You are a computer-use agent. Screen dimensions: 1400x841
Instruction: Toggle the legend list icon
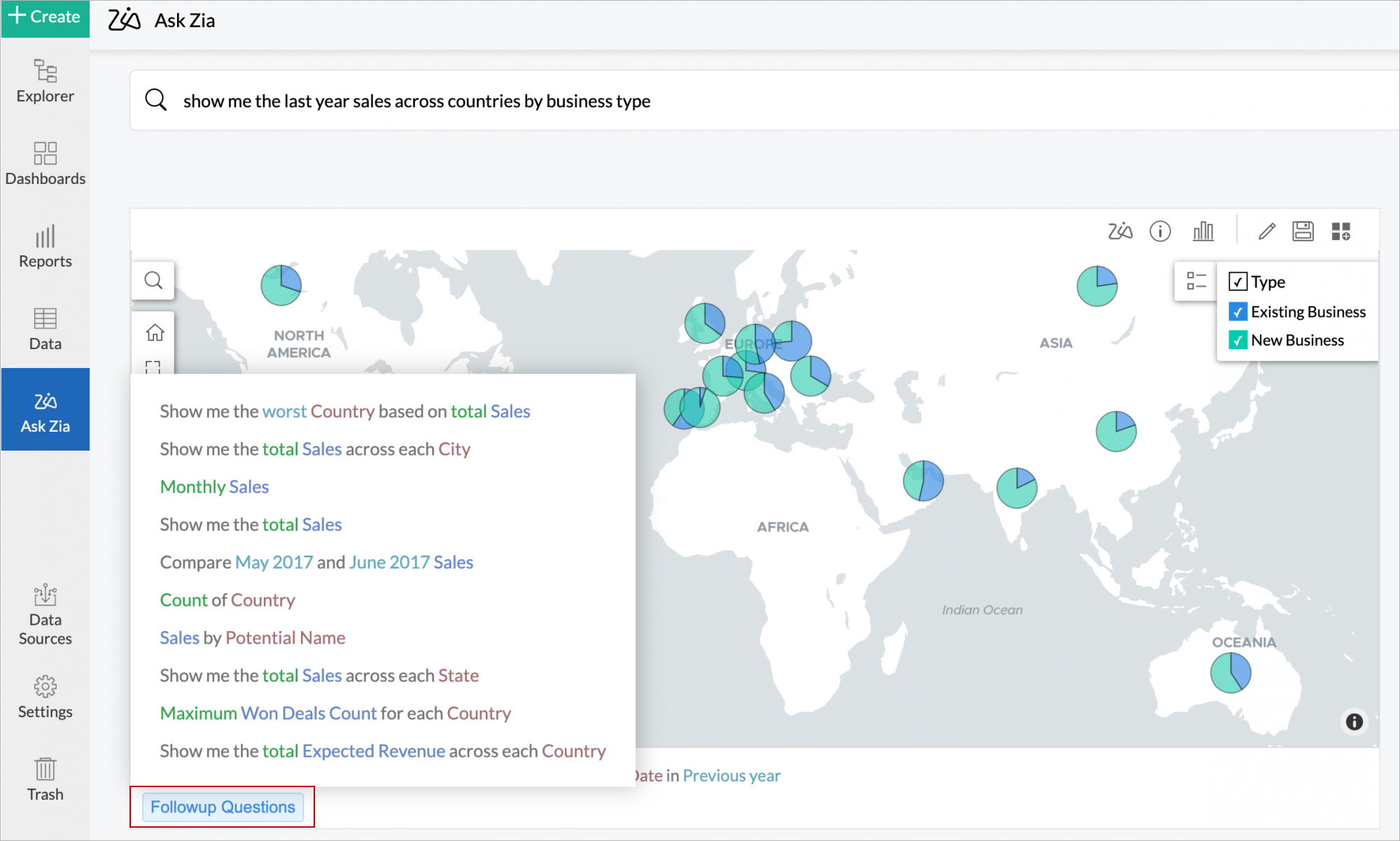[x=1196, y=281]
